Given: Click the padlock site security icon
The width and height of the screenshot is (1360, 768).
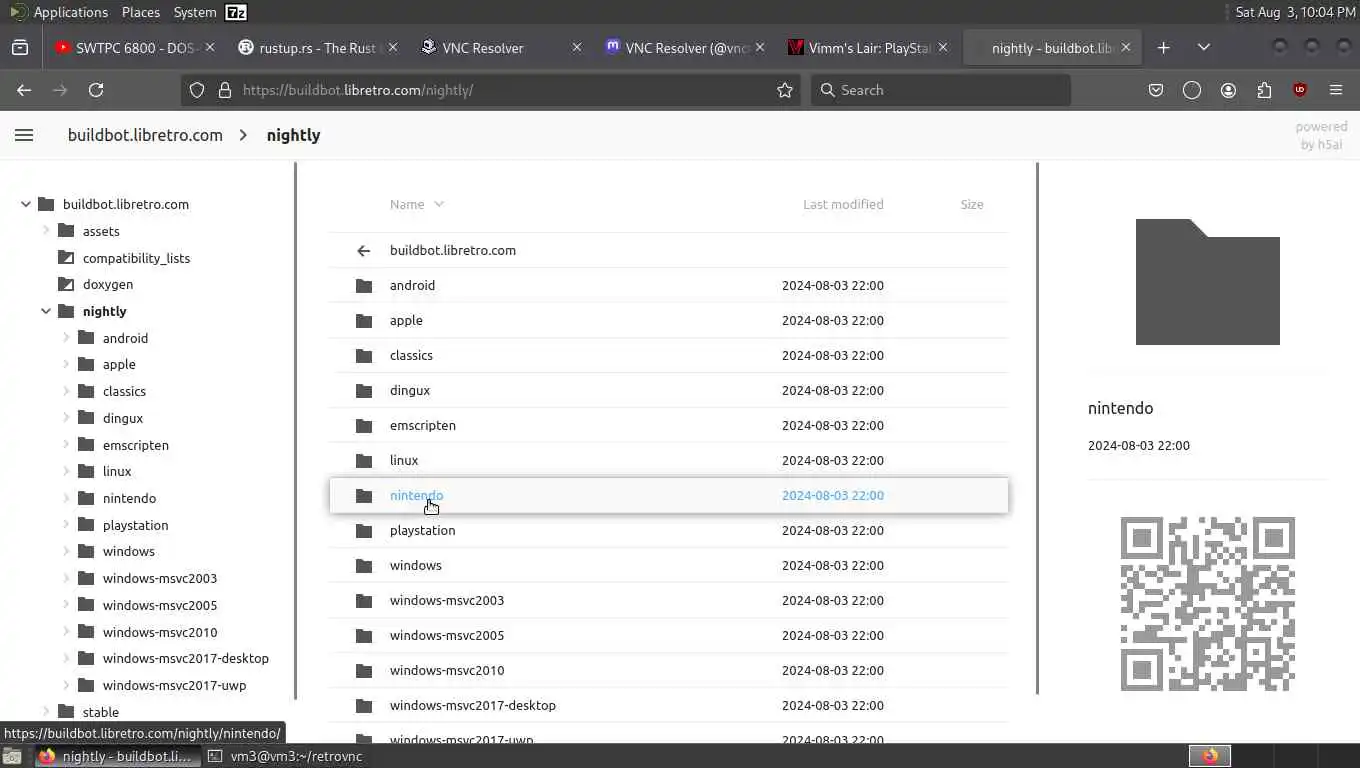Looking at the screenshot, I should pyautogui.click(x=225, y=90).
